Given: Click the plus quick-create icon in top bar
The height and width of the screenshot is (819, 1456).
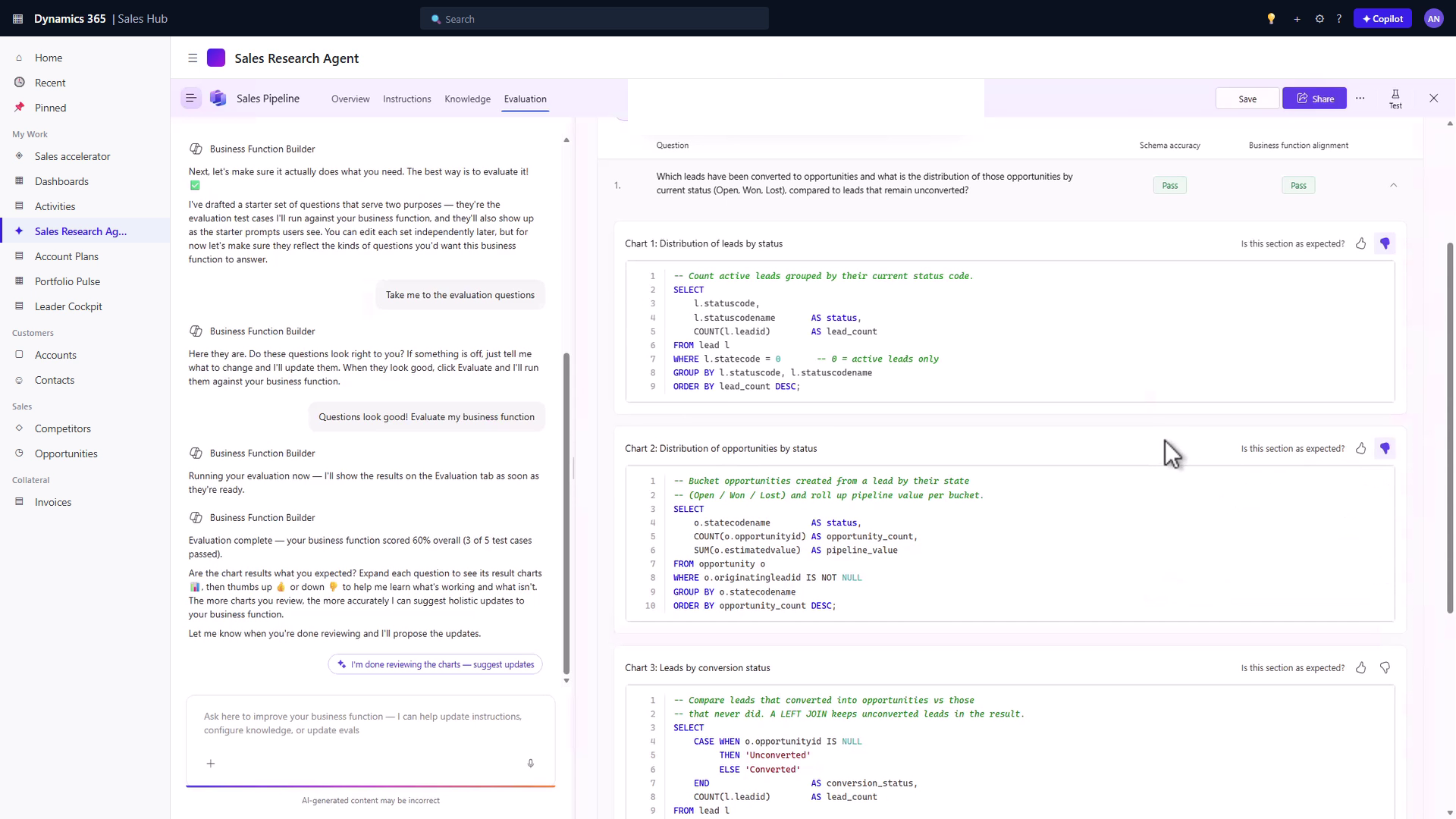Looking at the screenshot, I should coord(1297,19).
